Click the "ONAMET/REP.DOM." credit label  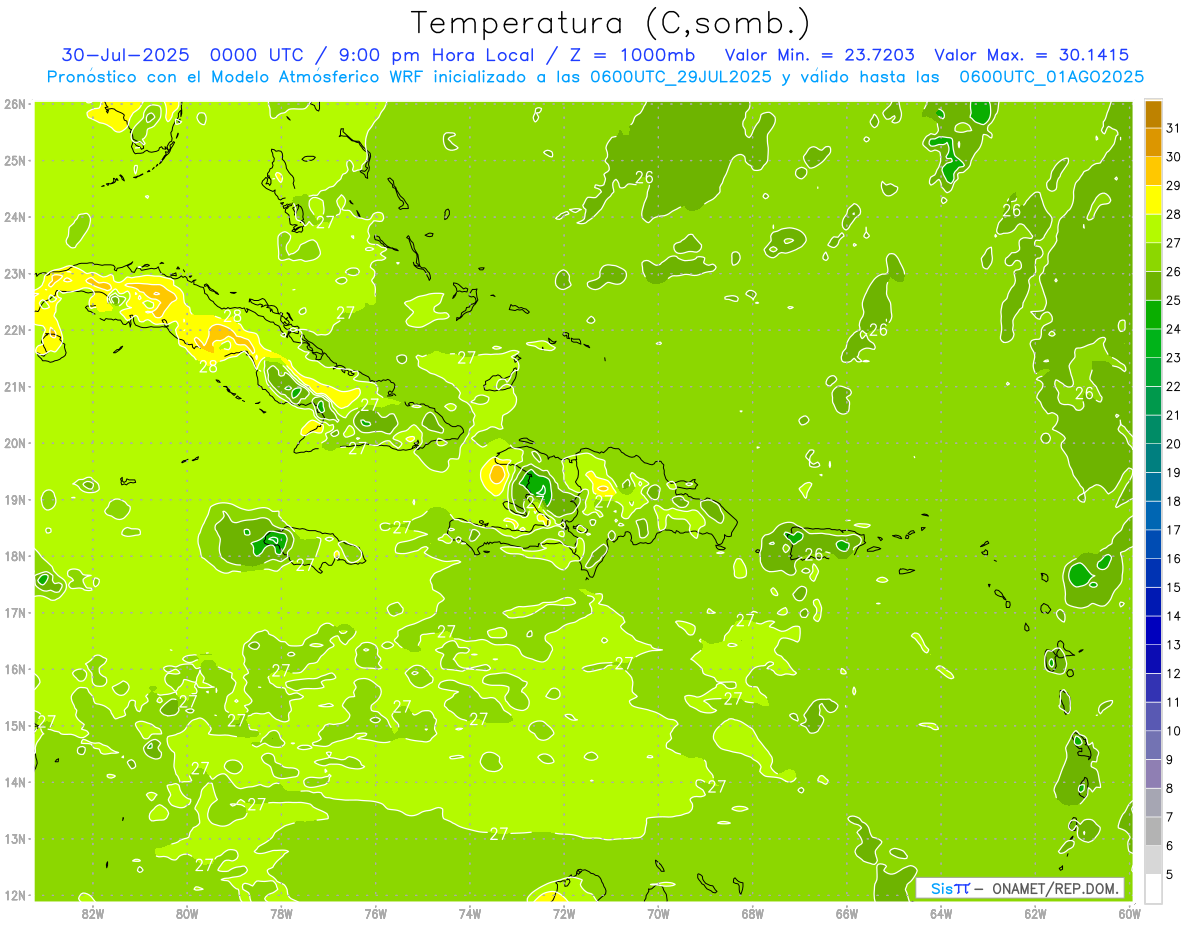coord(1054,888)
